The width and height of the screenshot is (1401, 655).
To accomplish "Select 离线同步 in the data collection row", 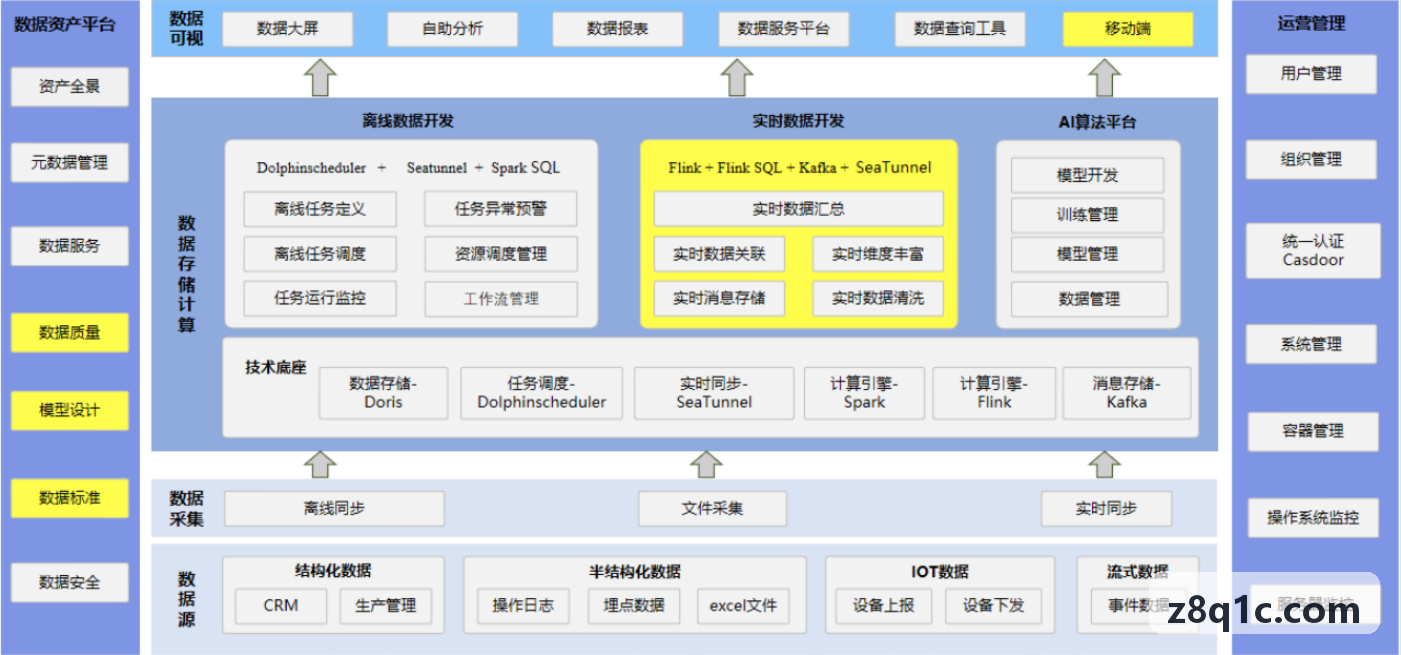I will coord(334,509).
